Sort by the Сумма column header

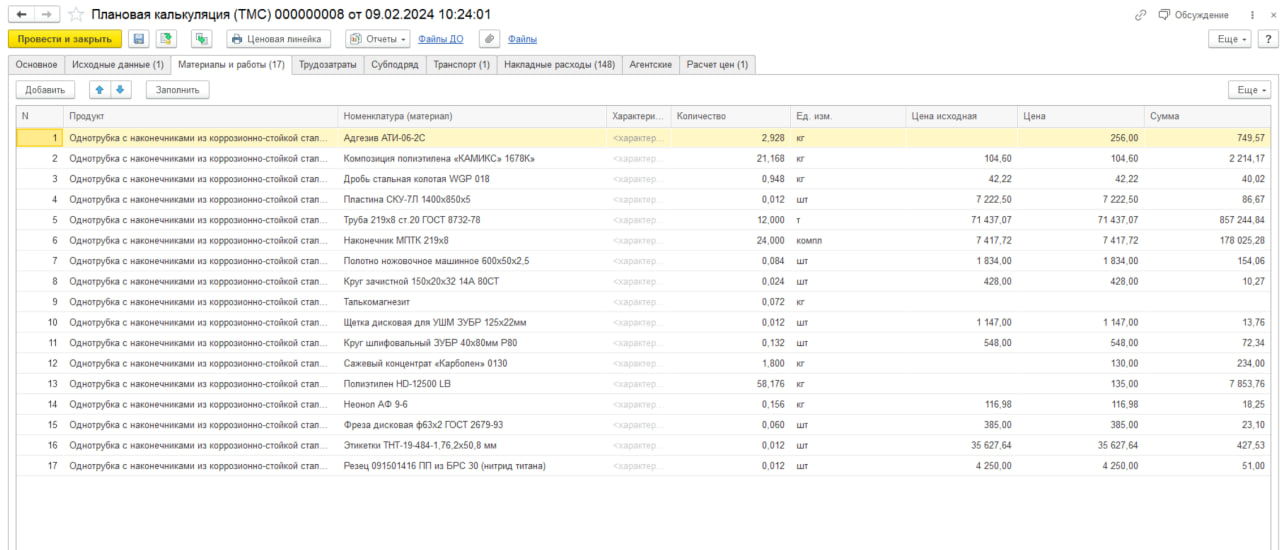coord(1207,116)
